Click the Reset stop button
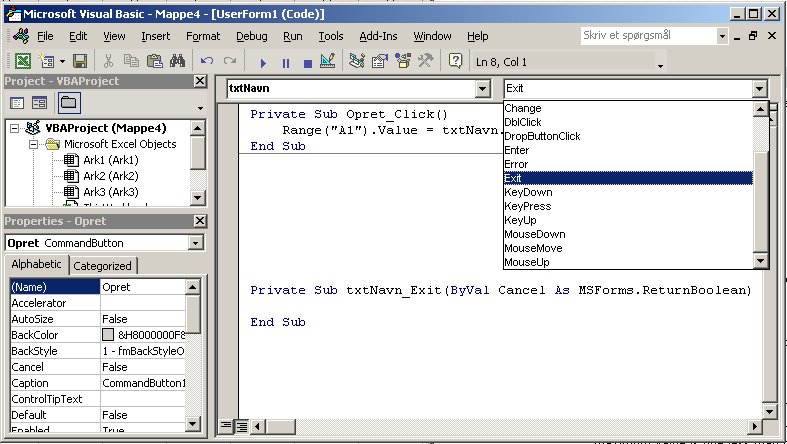Screen dimensions: 787x444 click(x=307, y=62)
